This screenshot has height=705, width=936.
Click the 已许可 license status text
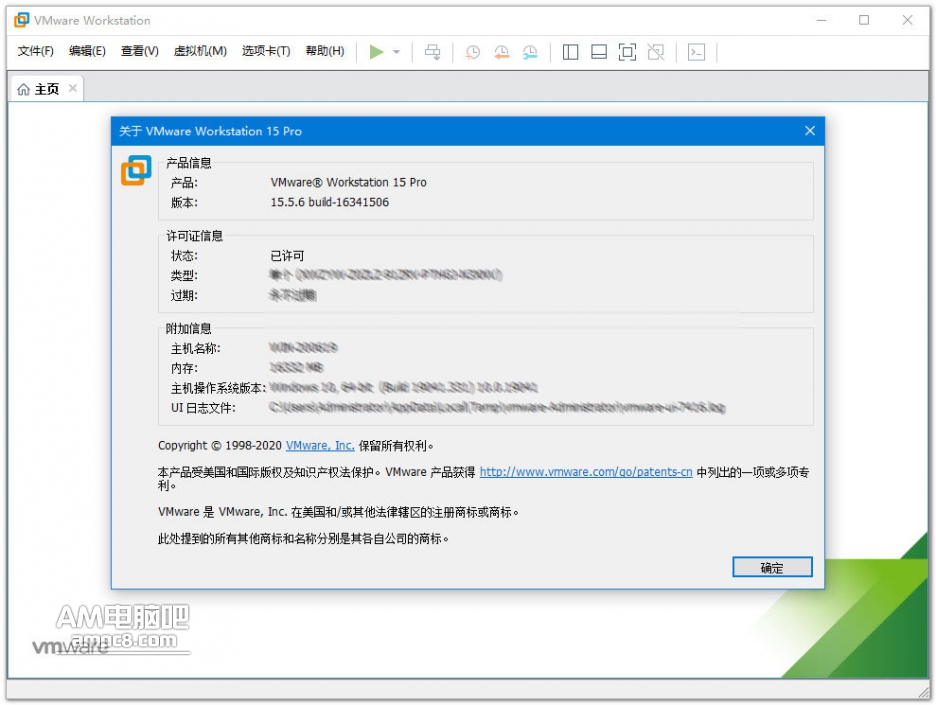[287, 255]
